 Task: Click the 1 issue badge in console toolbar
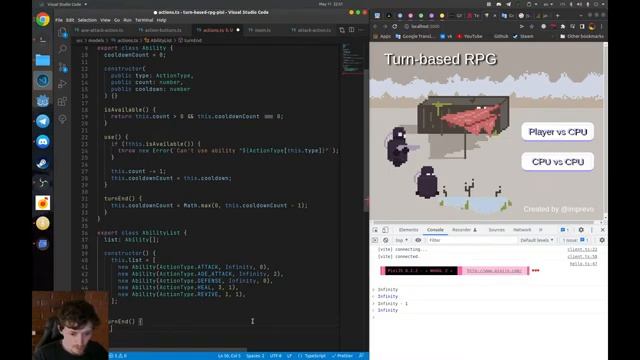click(x=576, y=240)
